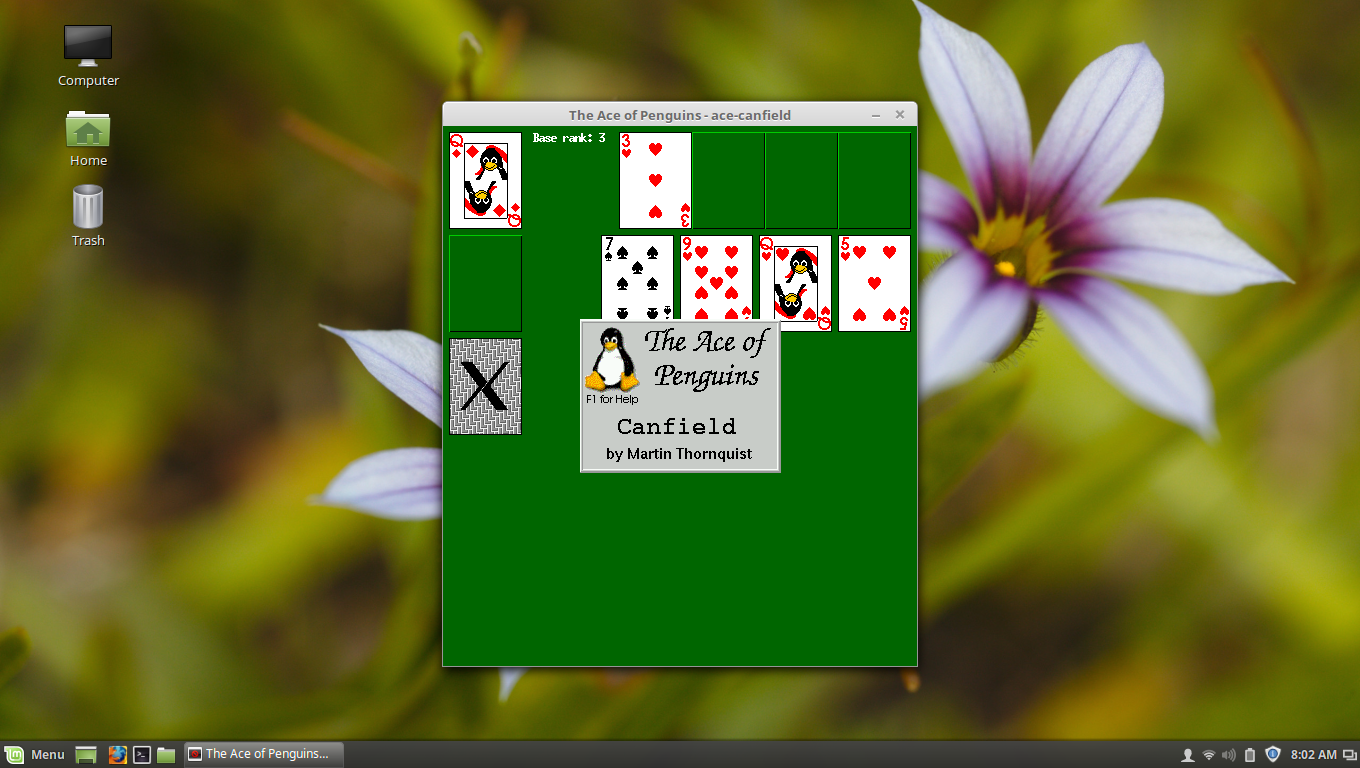The image size is (1360, 768).
Task: Launch Firefox from the taskbar
Action: (117, 755)
